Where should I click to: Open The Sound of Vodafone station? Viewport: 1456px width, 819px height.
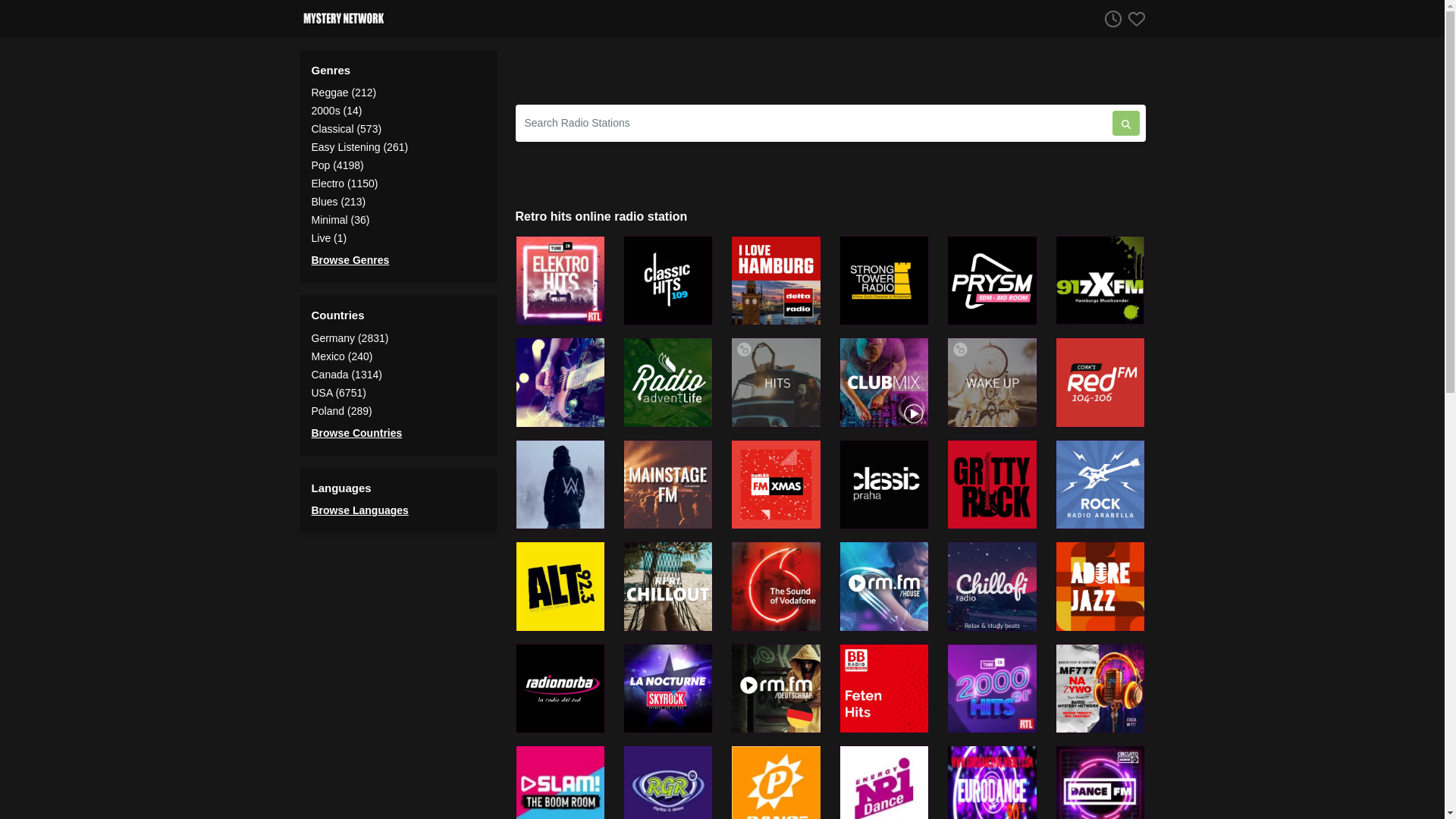776,586
